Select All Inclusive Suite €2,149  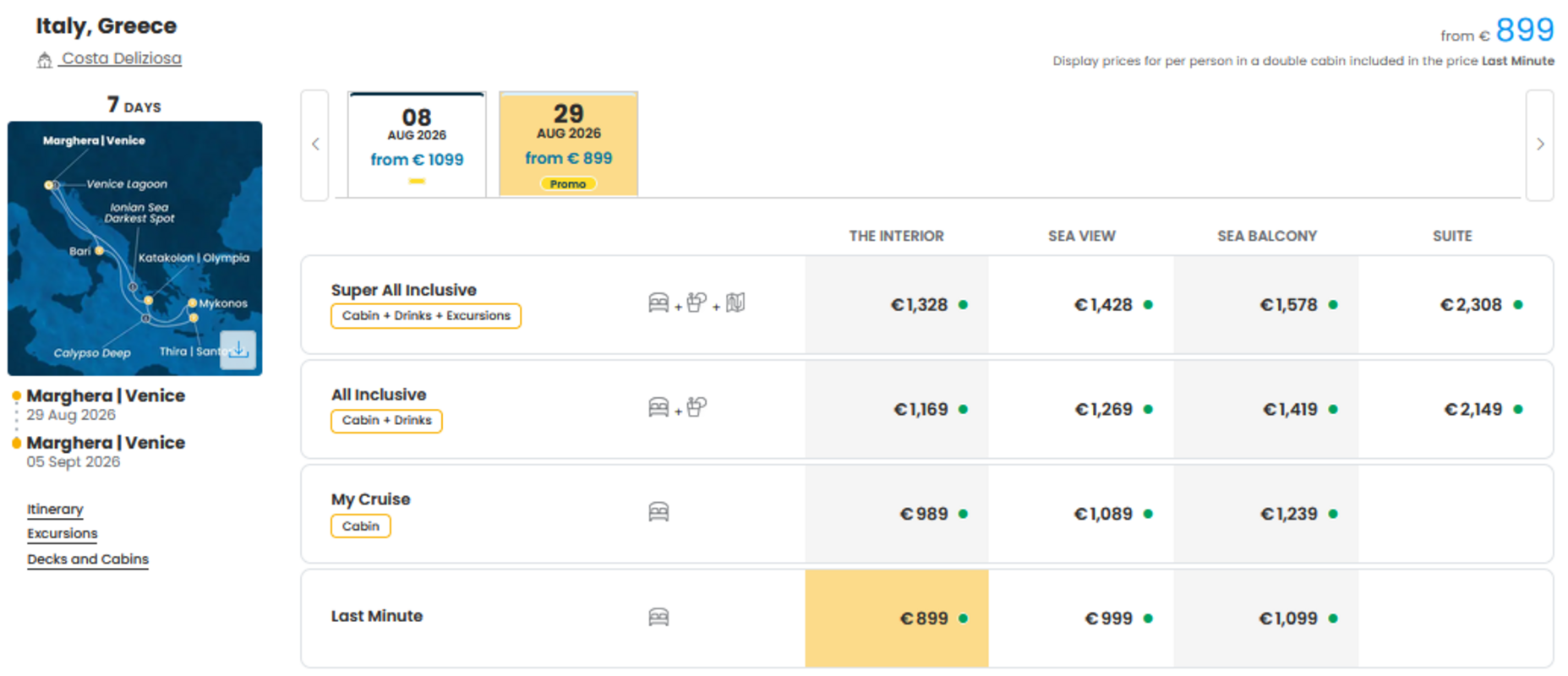pos(1456,409)
